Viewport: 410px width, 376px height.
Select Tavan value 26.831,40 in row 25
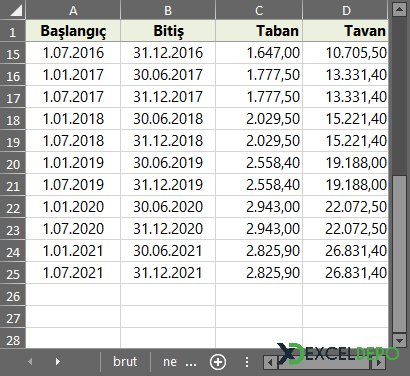pyautogui.click(x=346, y=273)
